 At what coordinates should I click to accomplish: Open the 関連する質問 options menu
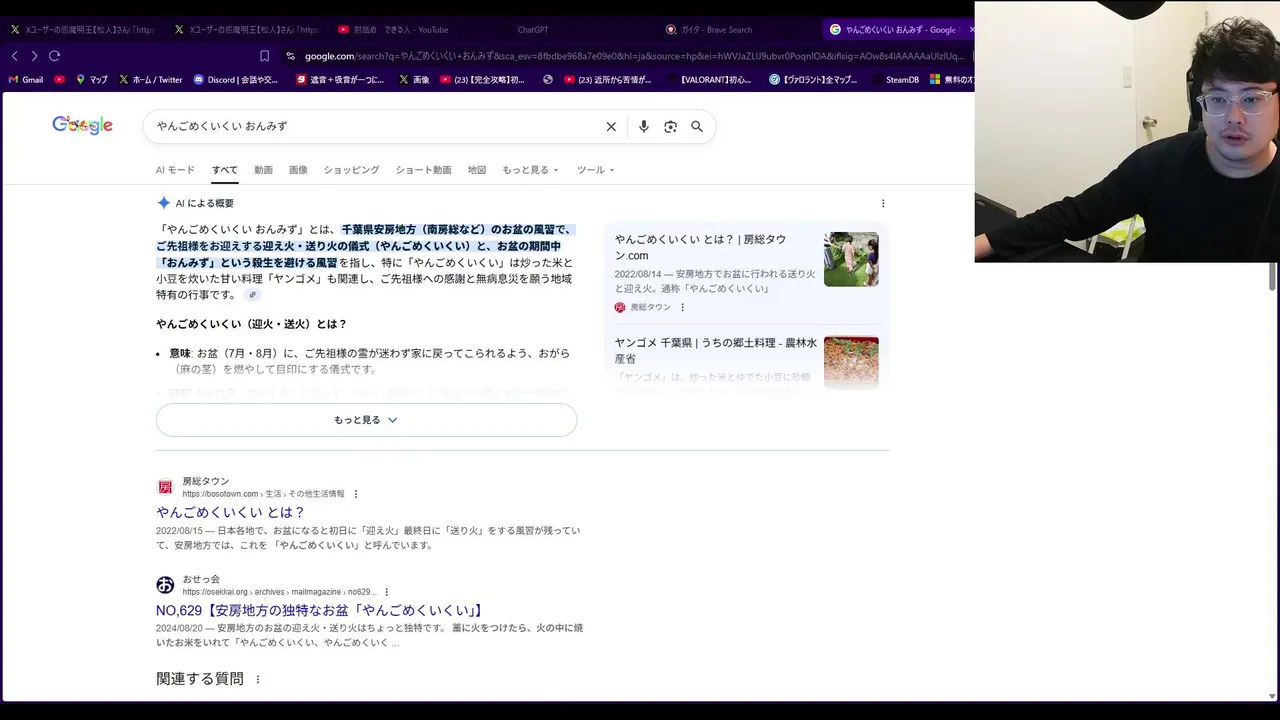tap(258, 679)
